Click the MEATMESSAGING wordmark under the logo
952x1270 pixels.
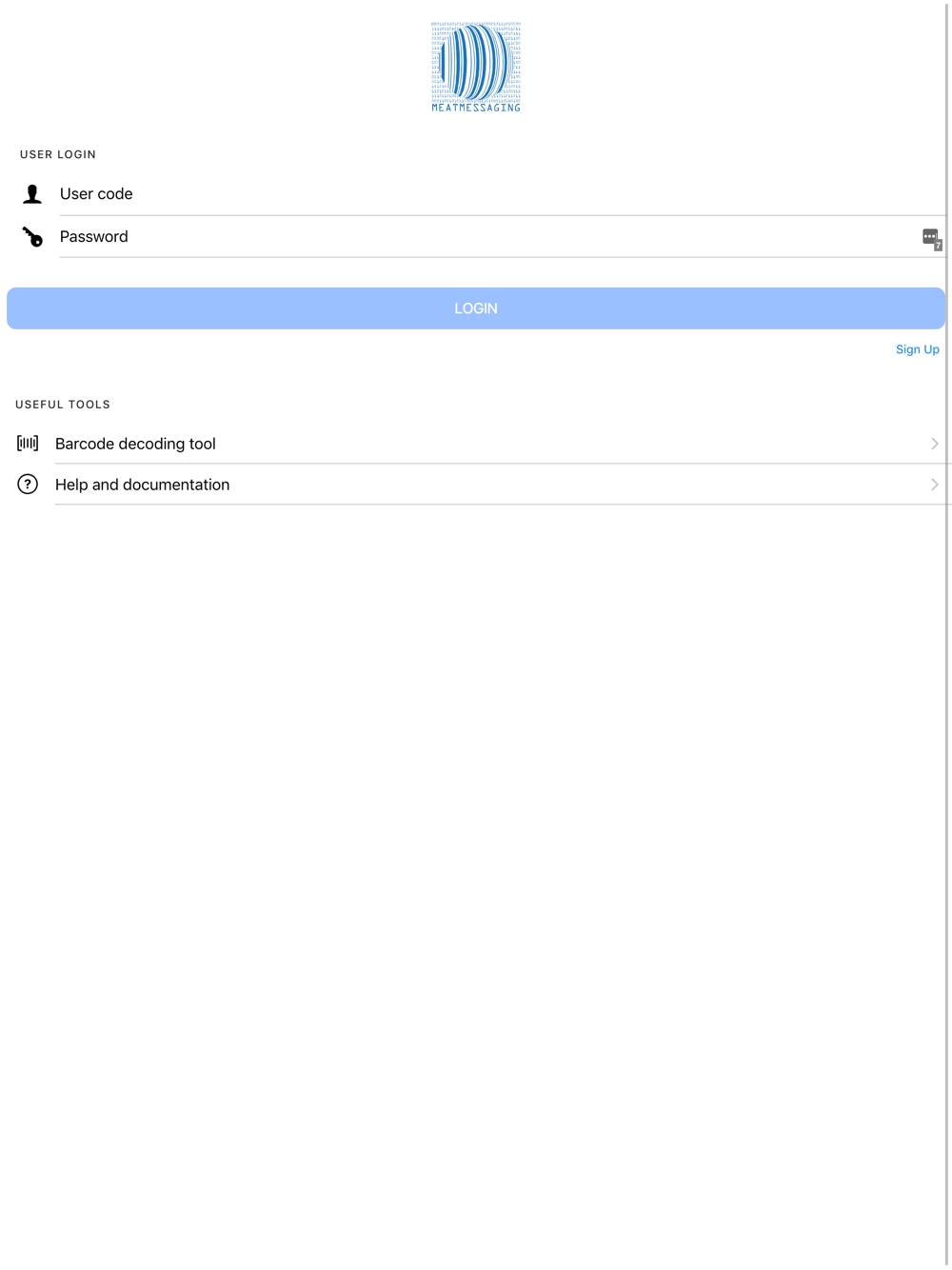pyautogui.click(x=476, y=108)
